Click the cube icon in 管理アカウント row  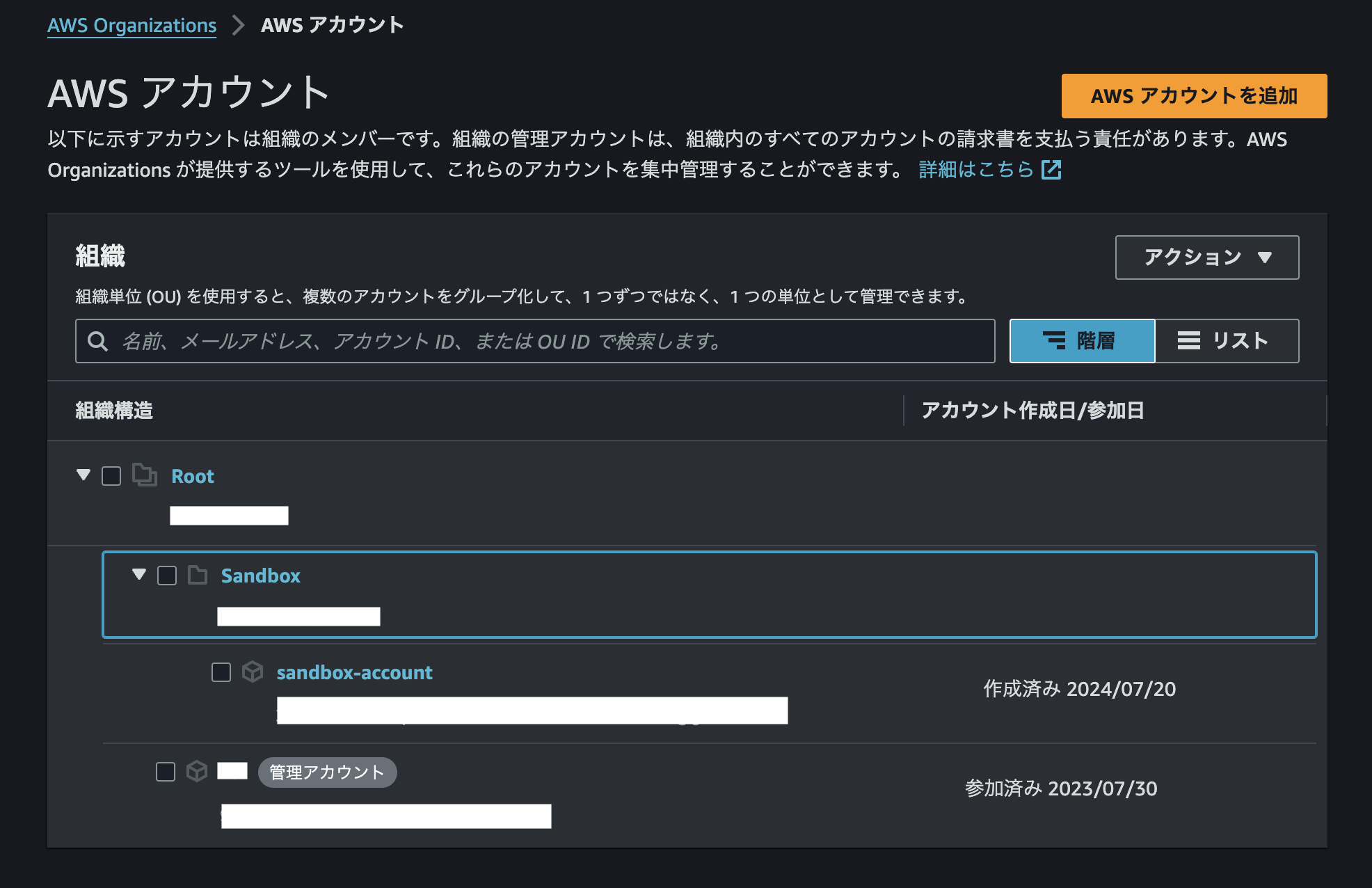(197, 771)
